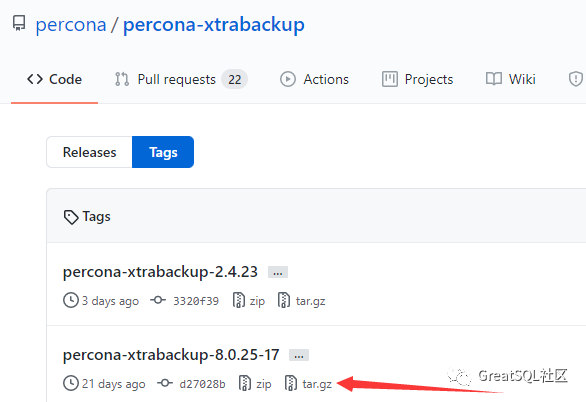This screenshot has width=586, height=402.
Task: Open the percona-xtrabackup repository link
Action: tap(214, 25)
